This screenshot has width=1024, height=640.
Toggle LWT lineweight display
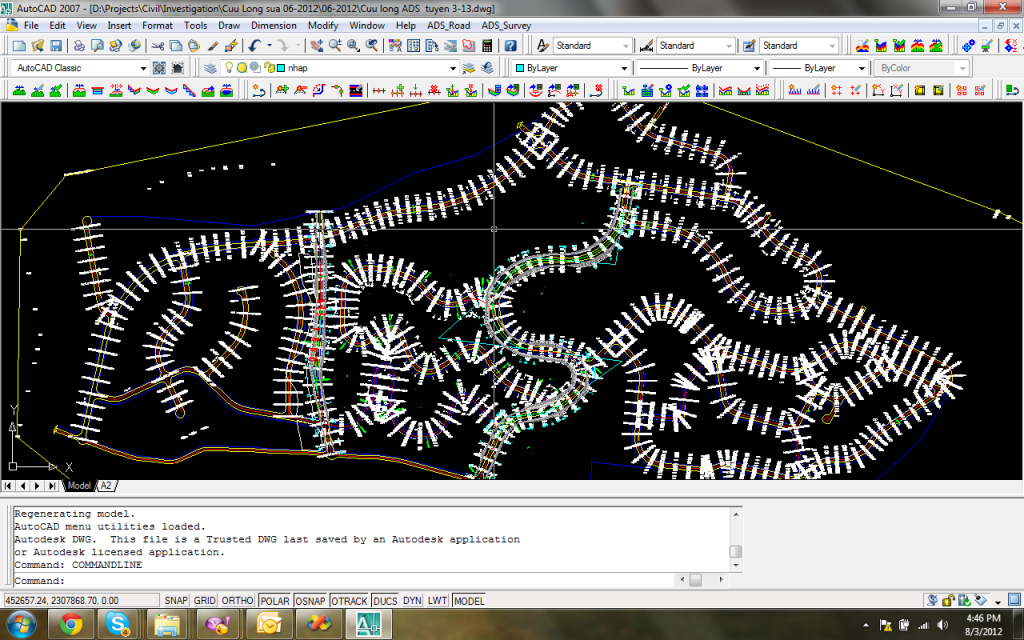click(x=438, y=601)
